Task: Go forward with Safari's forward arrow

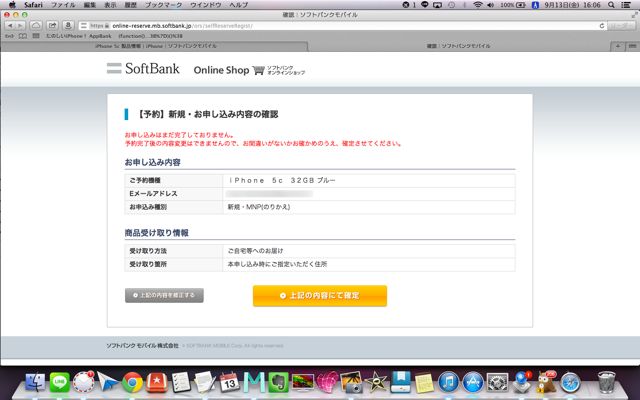Action: click(x=20, y=25)
